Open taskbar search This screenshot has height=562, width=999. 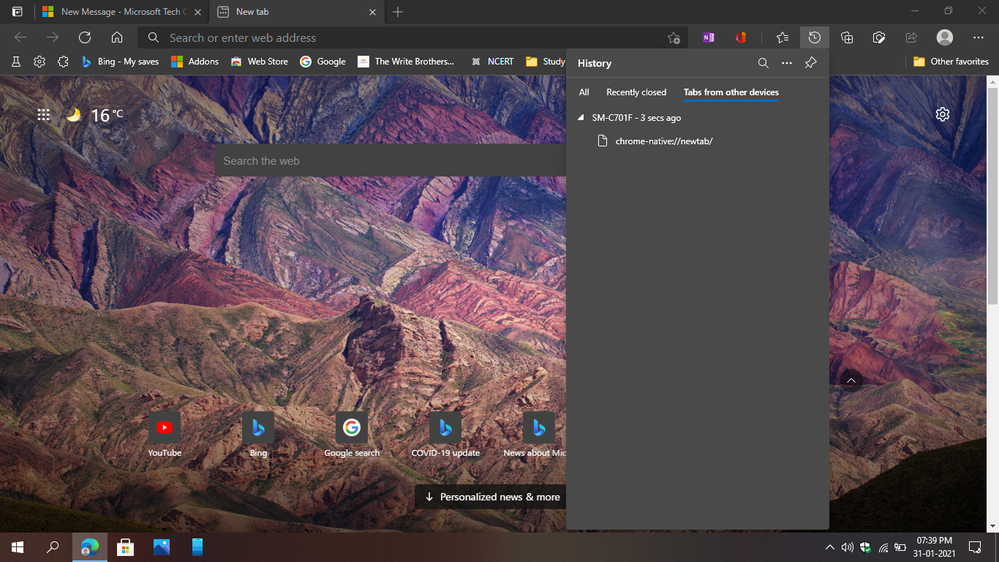pos(53,547)
